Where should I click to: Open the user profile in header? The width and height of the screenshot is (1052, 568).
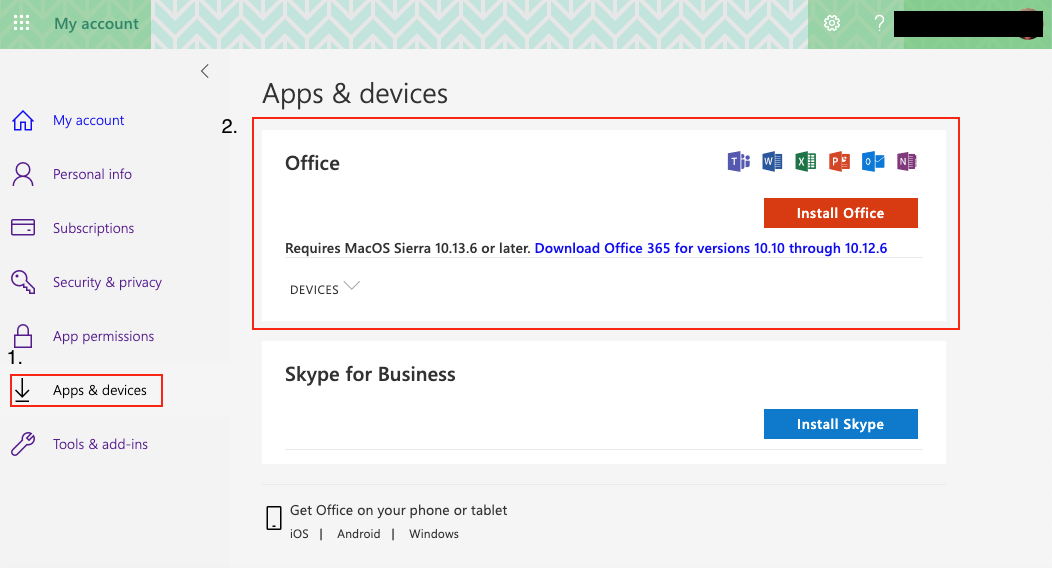click(968, 24)
